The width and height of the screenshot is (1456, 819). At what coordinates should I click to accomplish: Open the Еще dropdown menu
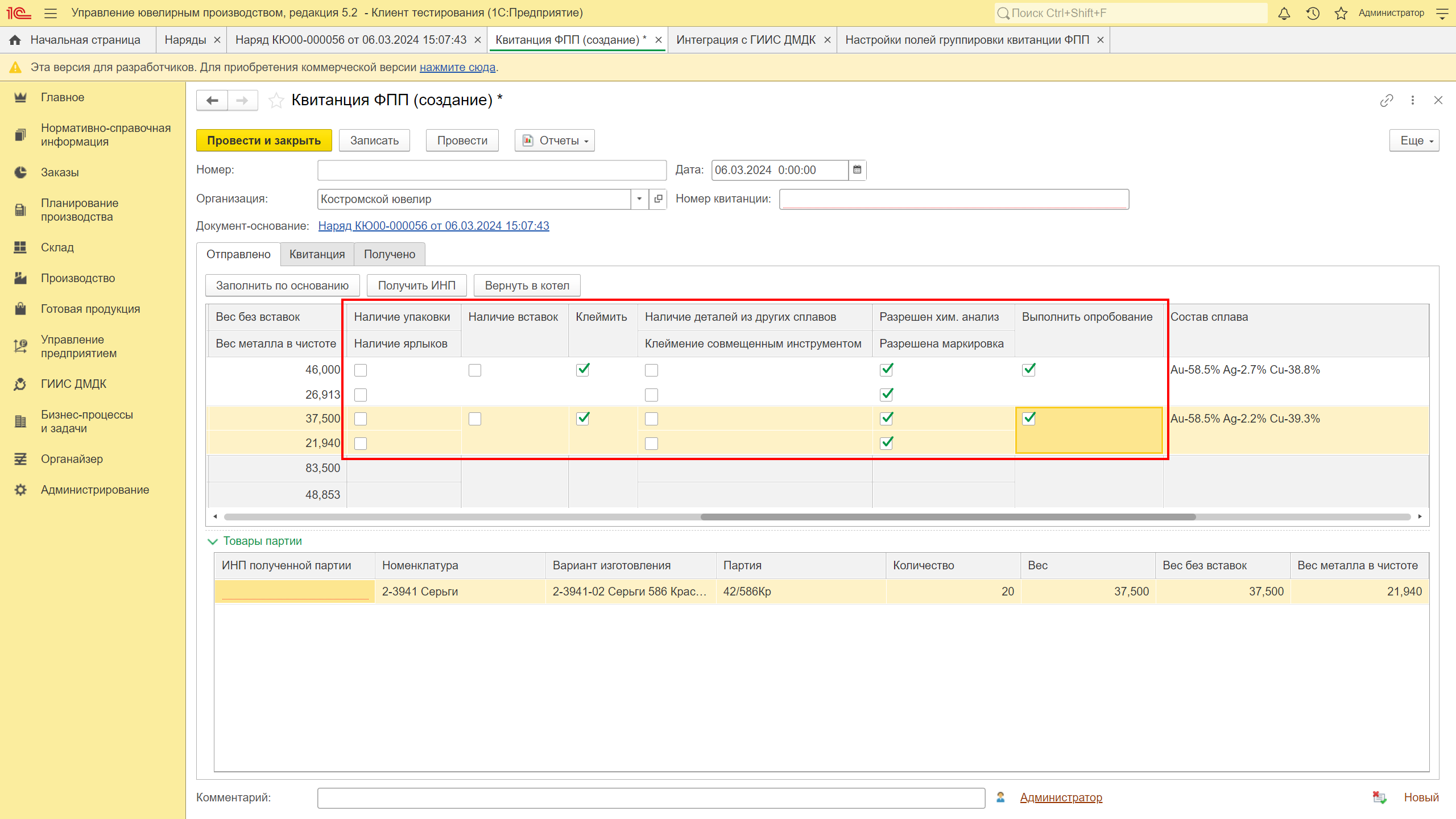(x=1414, y=140)
